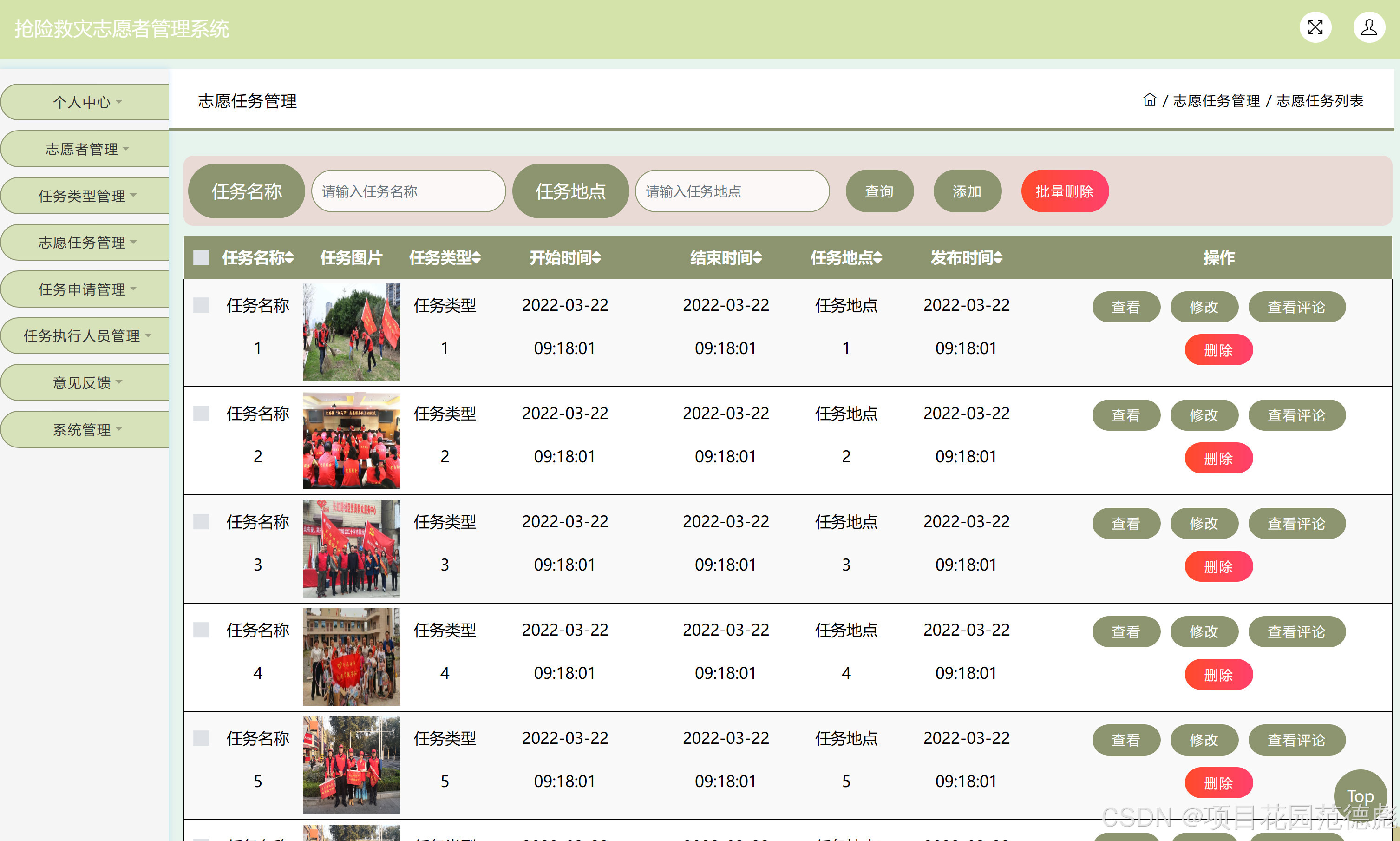The image size is (1400, 841).
Task: Tick the checkbox for 任务名称3 row
Action: 201,522
